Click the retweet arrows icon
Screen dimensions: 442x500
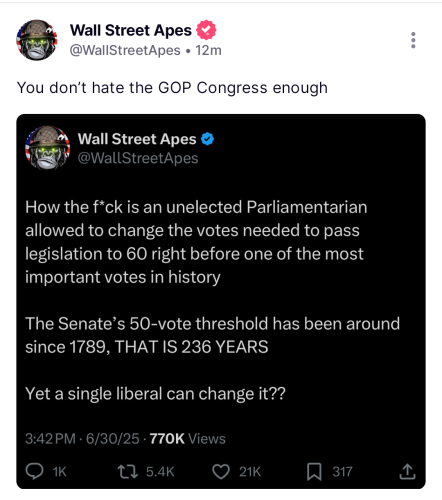(128, 472)
